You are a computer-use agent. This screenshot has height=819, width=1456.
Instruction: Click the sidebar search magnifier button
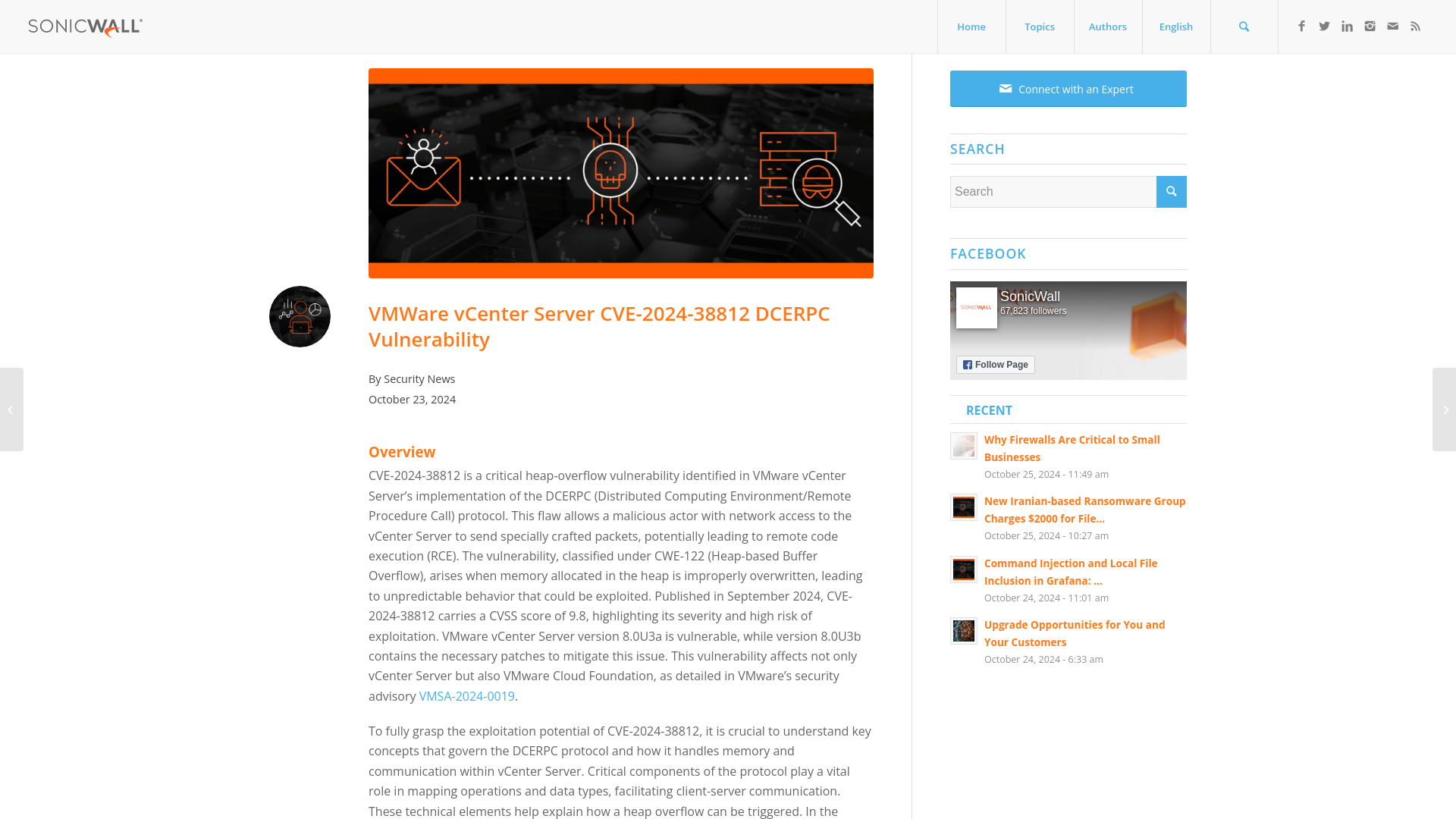[x=1171, y=191]
